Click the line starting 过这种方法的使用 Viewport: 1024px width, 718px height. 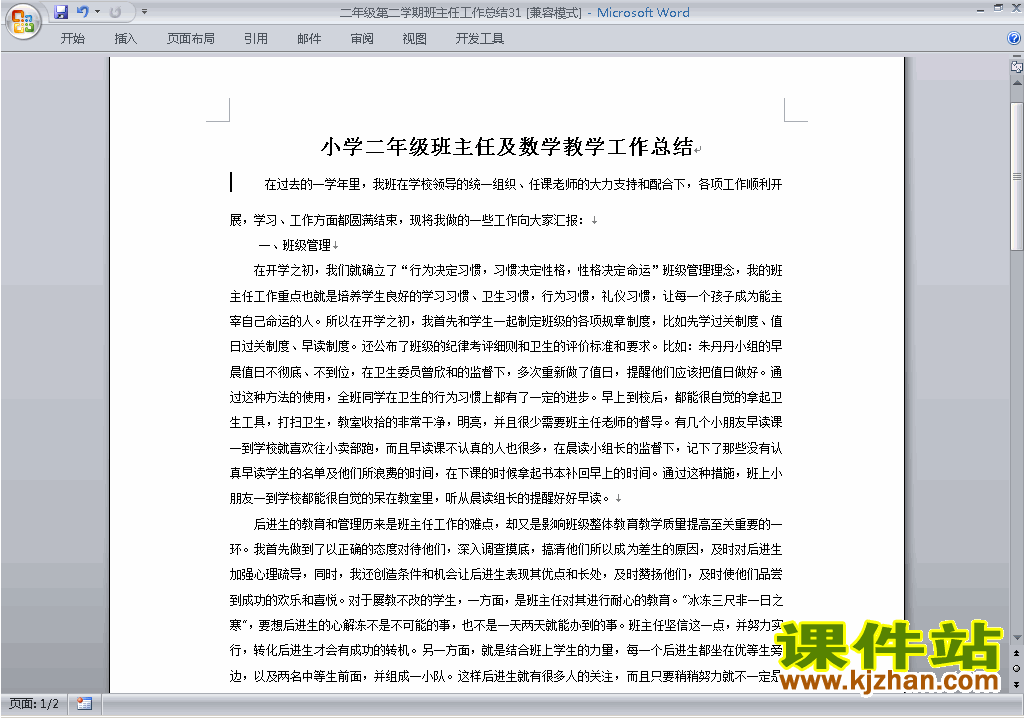[505, 397]
